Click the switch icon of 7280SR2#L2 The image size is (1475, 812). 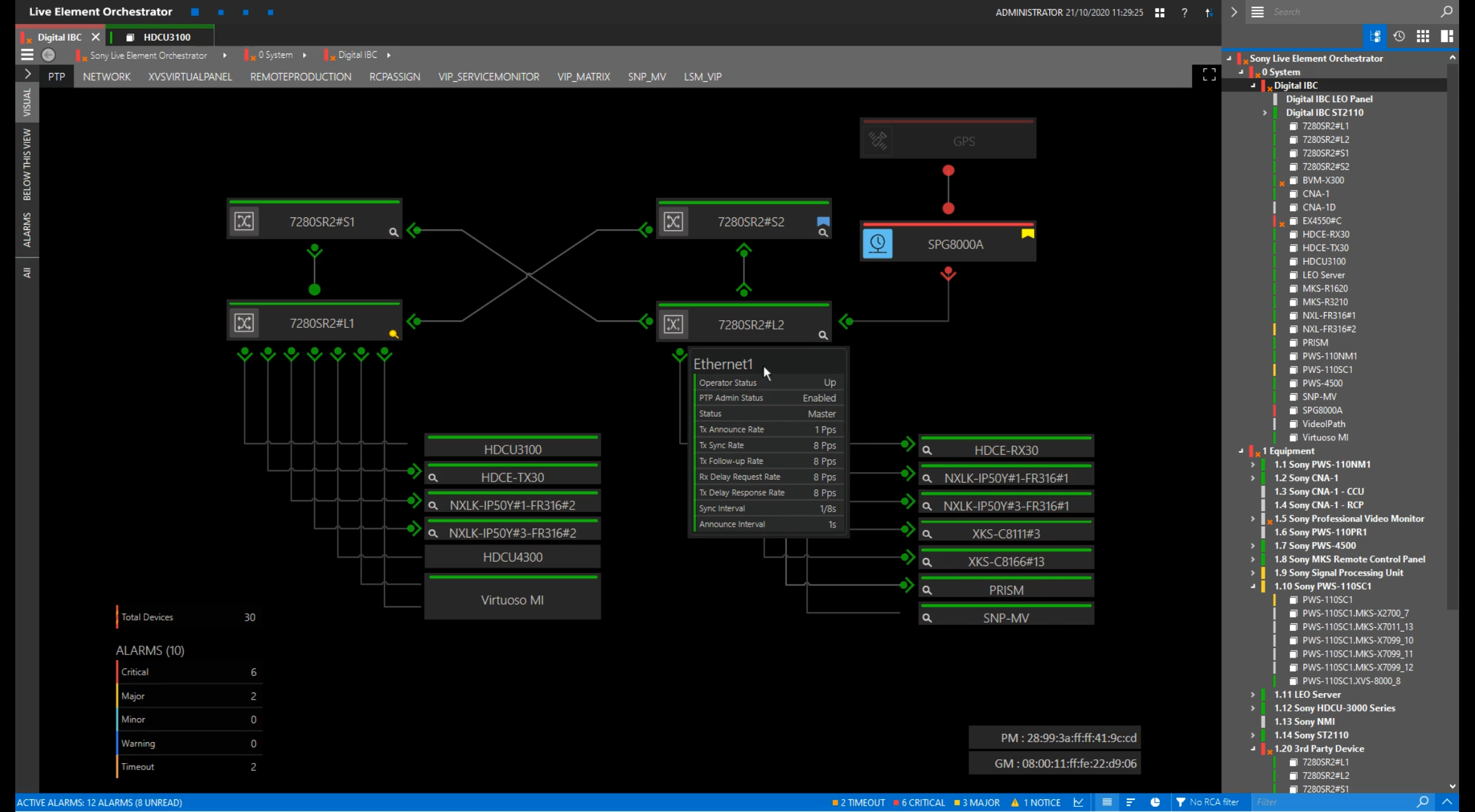(x=674, y=324)
